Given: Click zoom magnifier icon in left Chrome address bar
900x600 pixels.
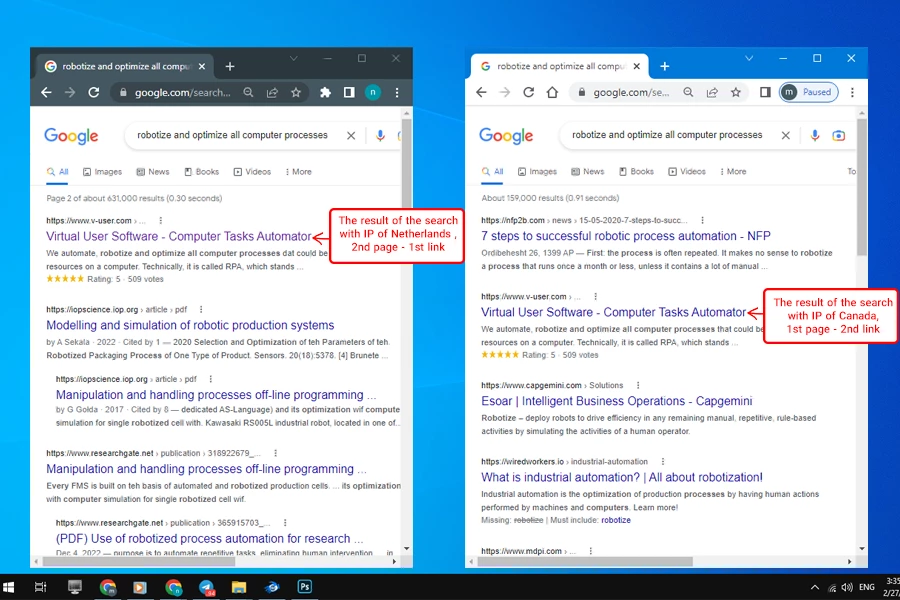Looking at the screenshot, I should (248, 92).
